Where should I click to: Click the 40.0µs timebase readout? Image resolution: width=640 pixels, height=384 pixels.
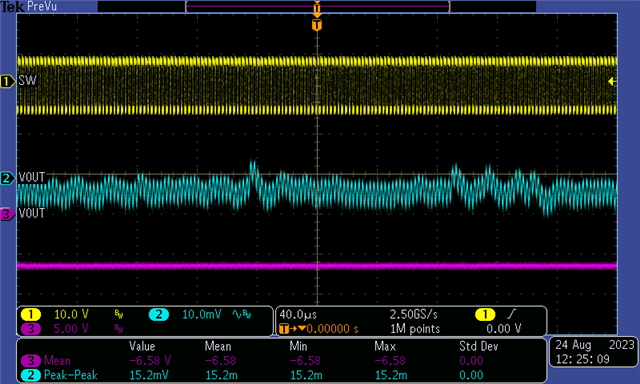click(x=298, y=315)
